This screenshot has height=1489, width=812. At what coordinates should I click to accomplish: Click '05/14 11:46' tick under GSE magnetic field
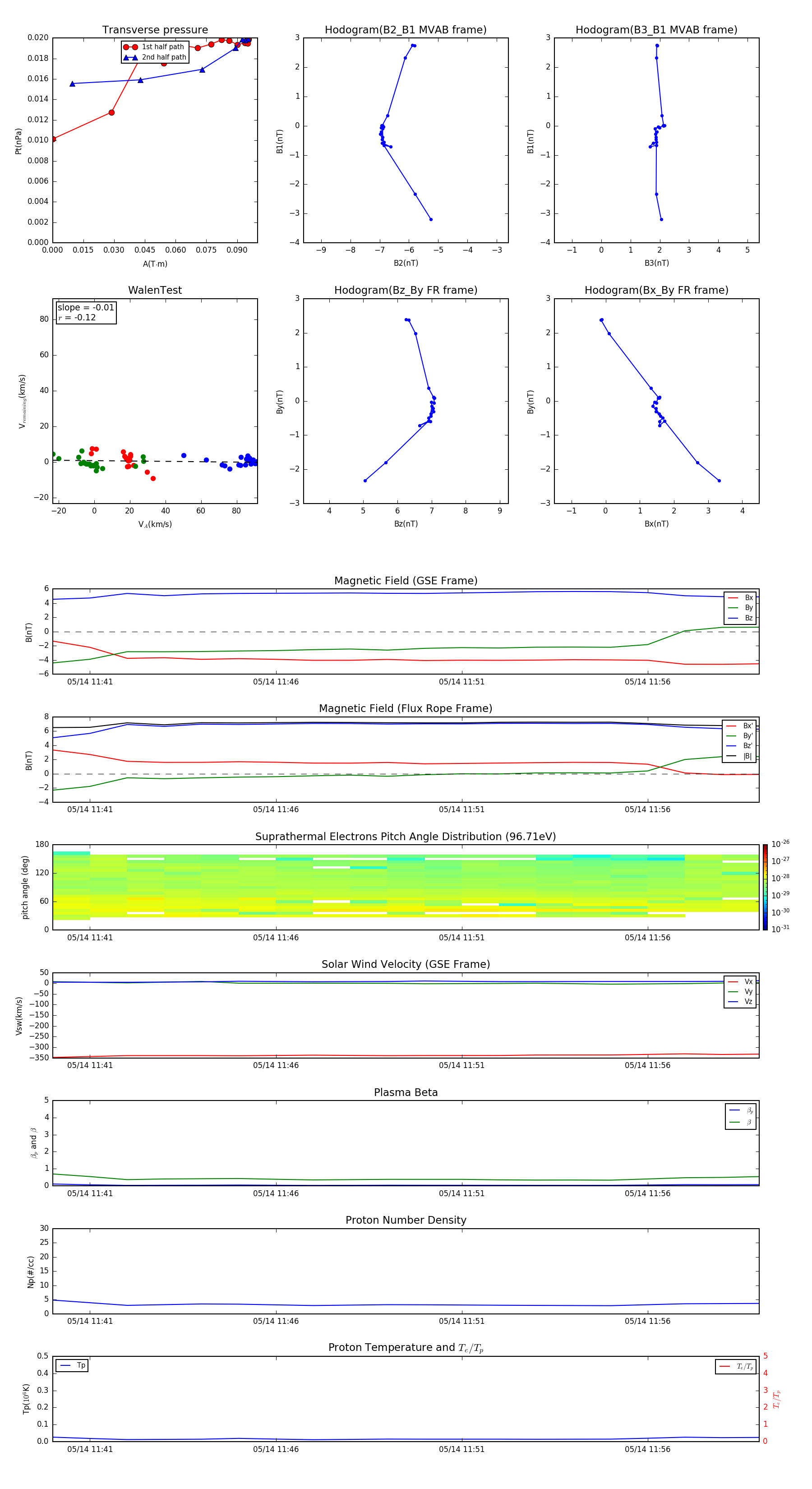[x=276, y=682]
